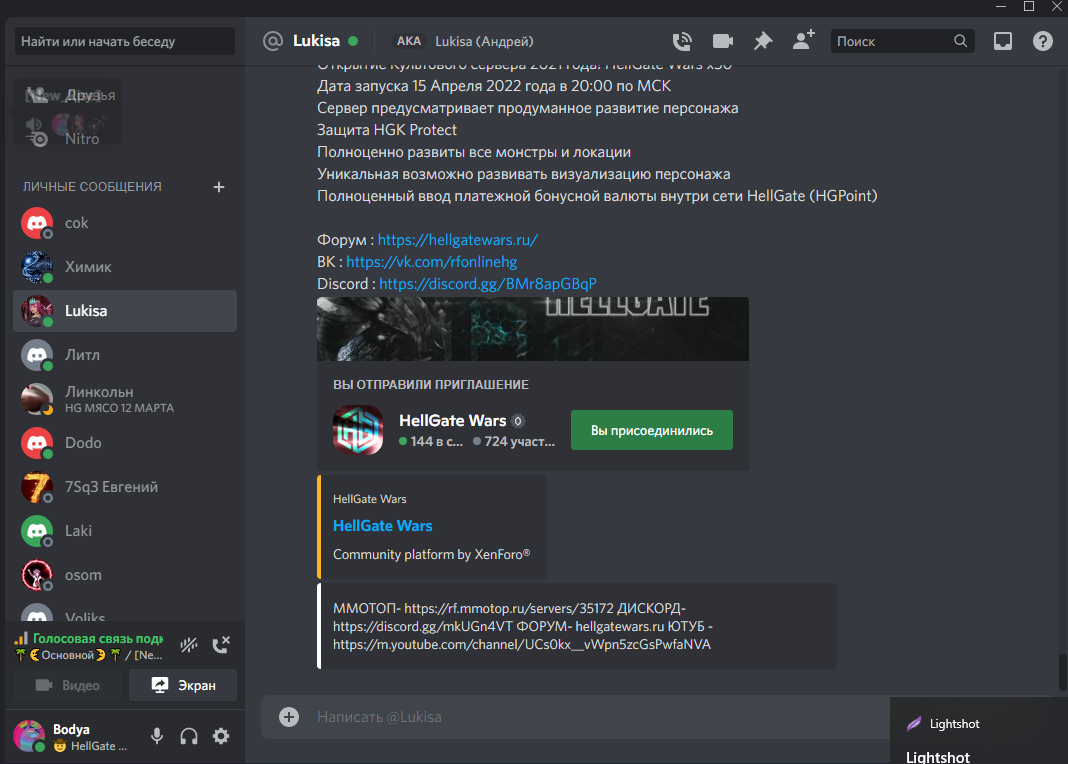Open the Help icon
This screenshot has height=764, width=1068.
point(1042,42)
